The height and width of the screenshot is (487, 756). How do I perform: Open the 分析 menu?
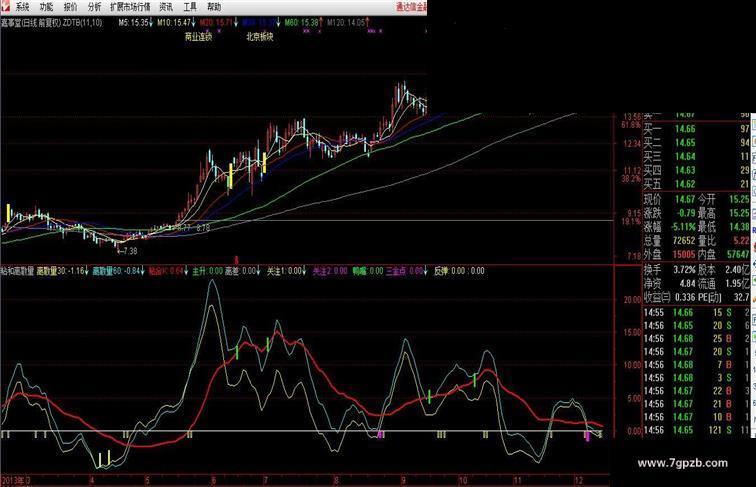(x=94, y=6)
